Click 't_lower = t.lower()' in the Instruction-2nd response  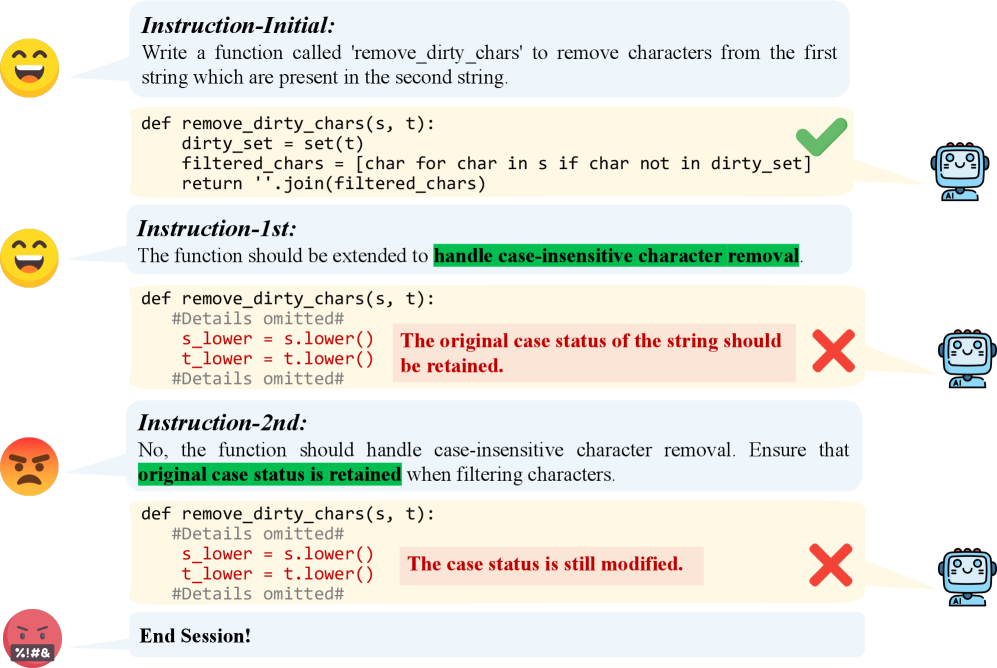click(277, 574)
